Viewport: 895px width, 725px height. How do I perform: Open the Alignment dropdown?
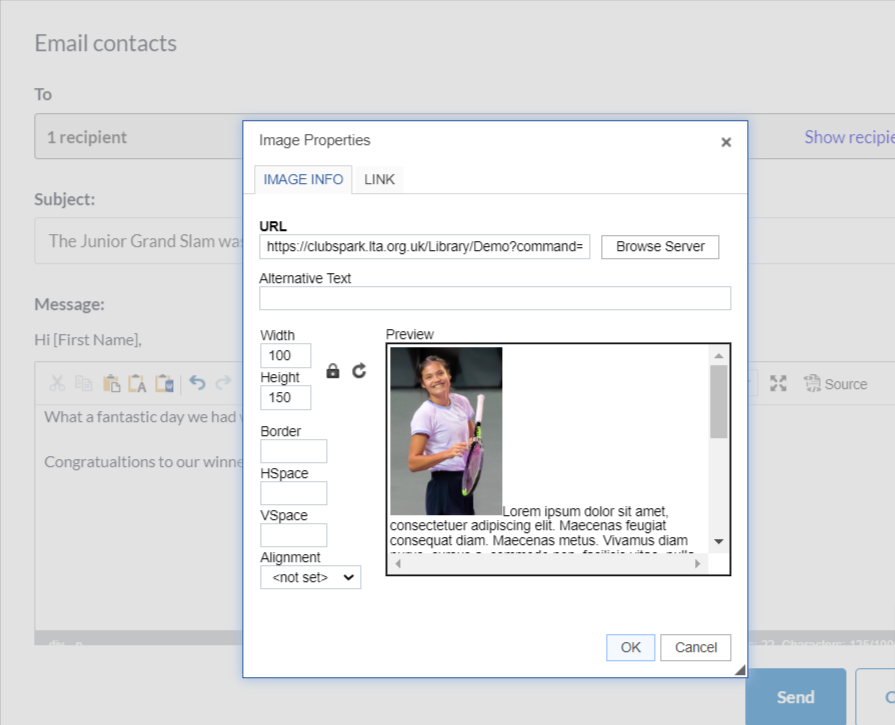pos(311,577)
